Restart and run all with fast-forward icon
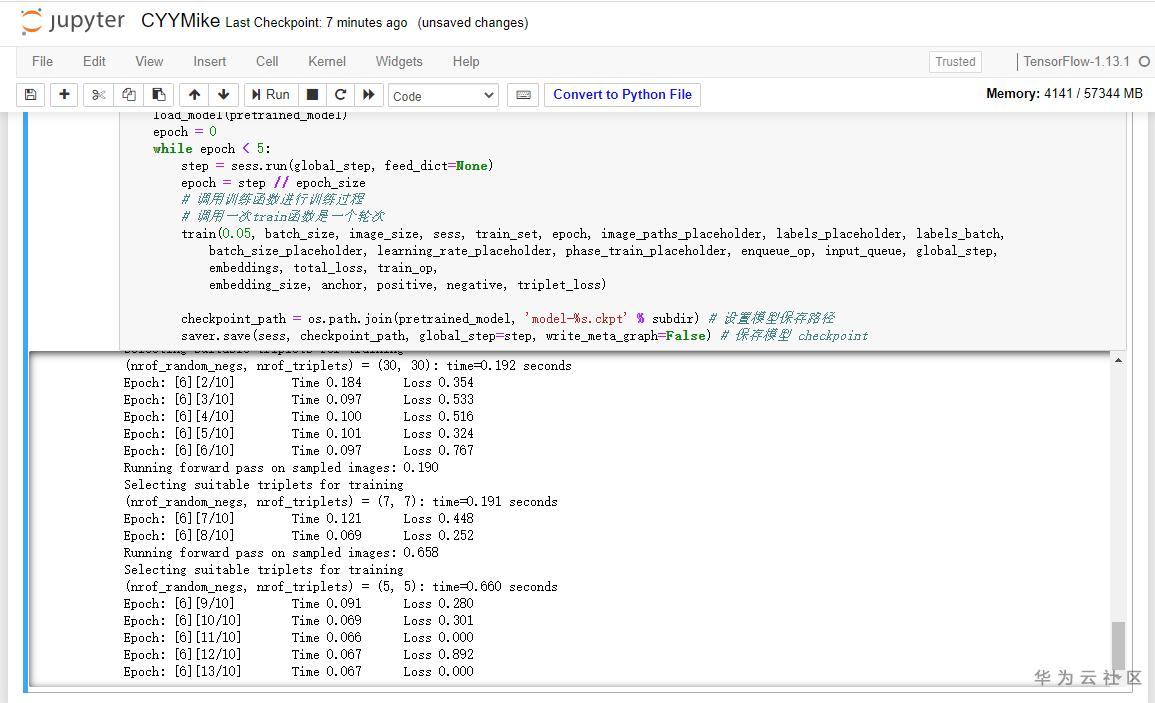 [x=369, y=95]
